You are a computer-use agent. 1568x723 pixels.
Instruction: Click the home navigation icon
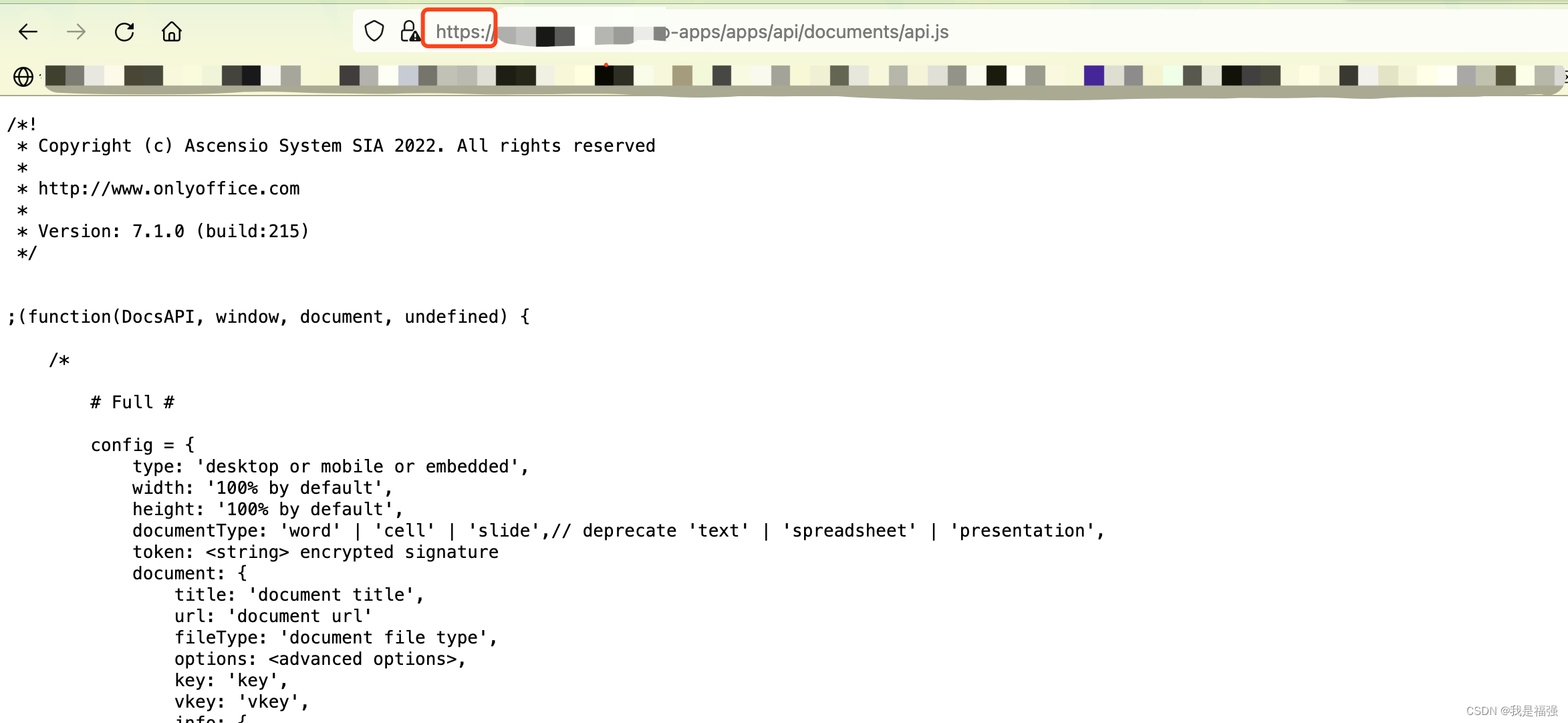pos(171,31)
